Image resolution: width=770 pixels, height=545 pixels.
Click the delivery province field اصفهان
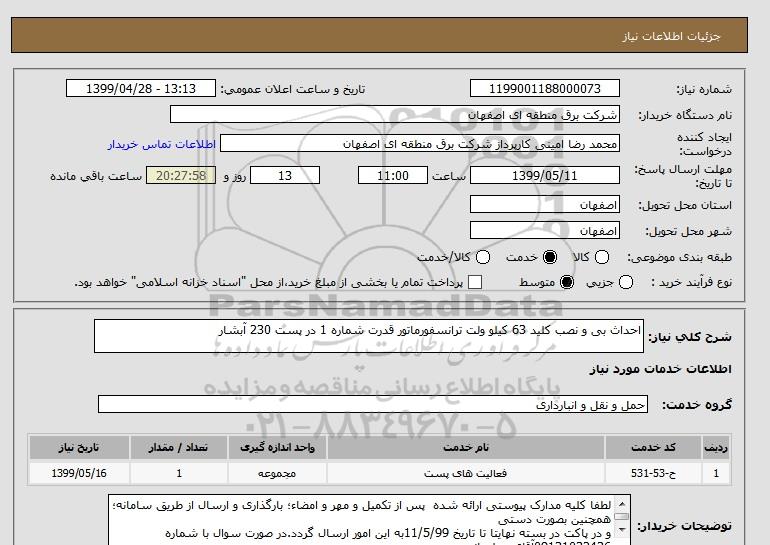(545, 204)
